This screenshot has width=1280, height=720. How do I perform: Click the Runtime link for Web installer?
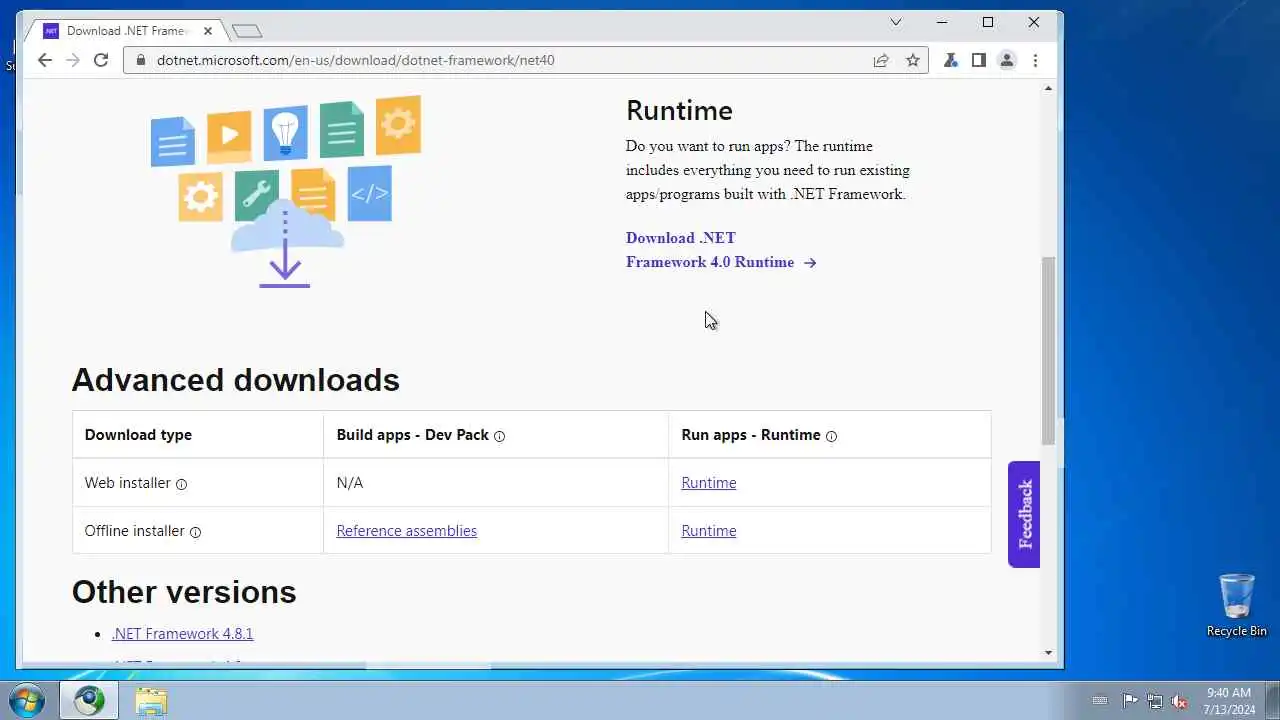coord(708,483)
